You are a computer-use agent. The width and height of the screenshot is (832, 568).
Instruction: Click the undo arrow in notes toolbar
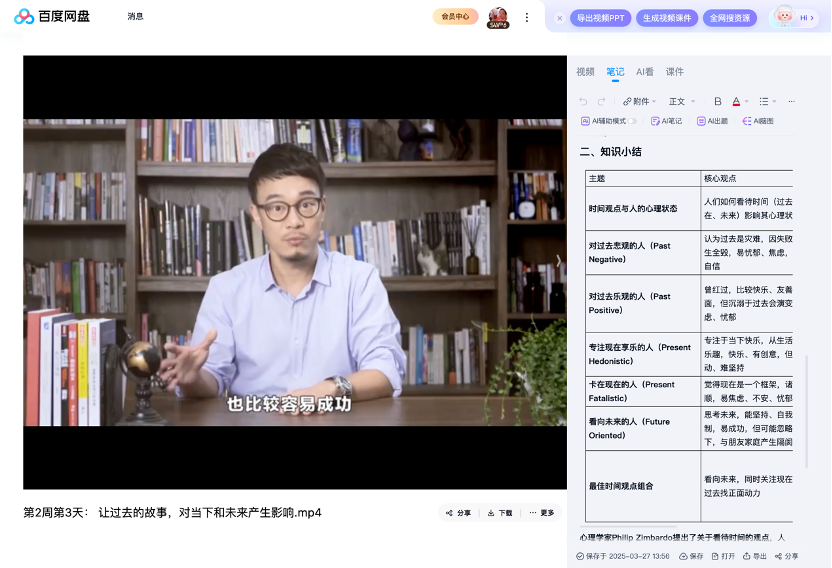click(x=583, y=101)
